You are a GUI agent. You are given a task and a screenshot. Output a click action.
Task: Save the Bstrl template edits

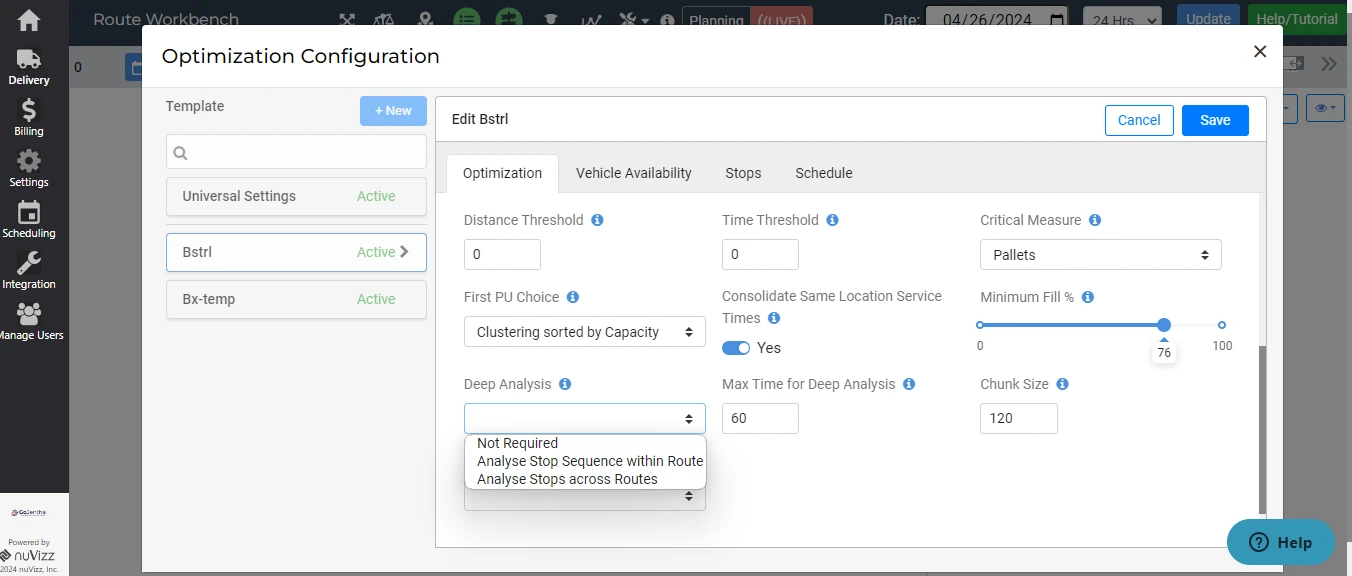pos(1214,120)
